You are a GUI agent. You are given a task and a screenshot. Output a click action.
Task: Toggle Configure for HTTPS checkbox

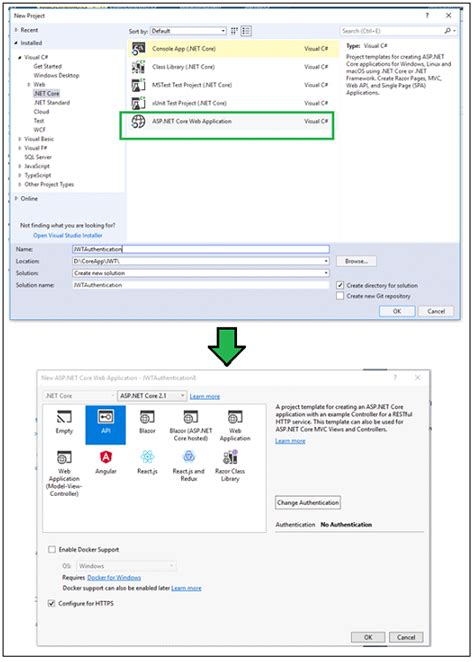52,603
